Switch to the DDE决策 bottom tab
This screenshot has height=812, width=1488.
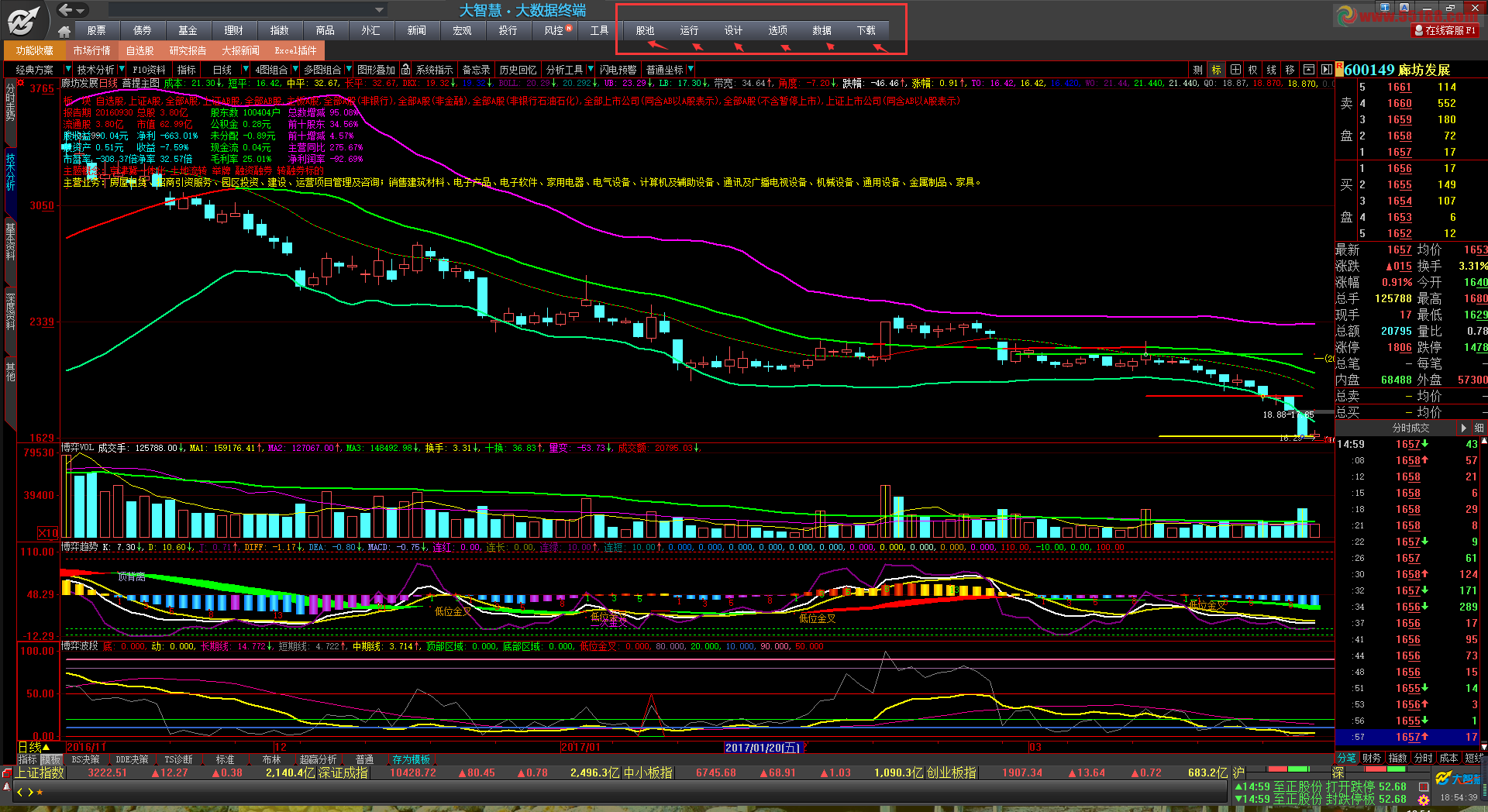(x=132, y=759)
